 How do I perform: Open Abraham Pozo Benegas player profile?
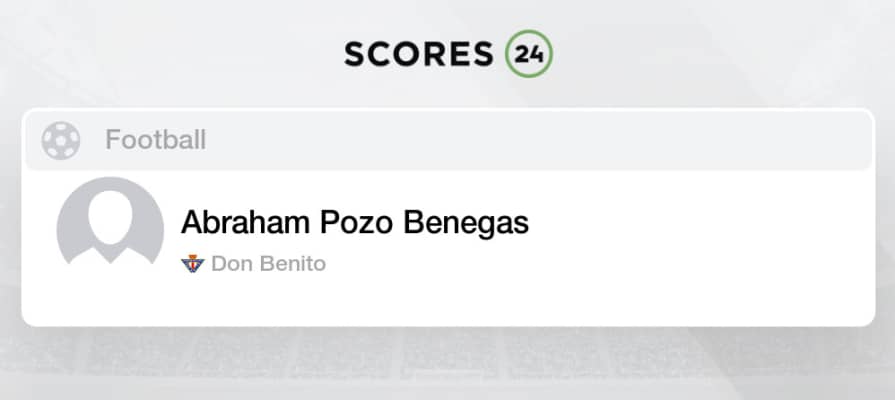point(354,223)
